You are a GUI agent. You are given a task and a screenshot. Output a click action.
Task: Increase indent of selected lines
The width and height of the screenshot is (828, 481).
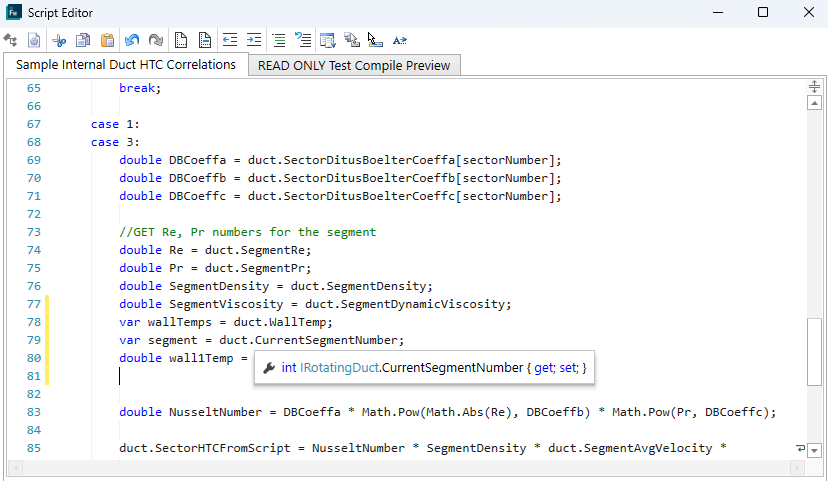coord(254,41)
